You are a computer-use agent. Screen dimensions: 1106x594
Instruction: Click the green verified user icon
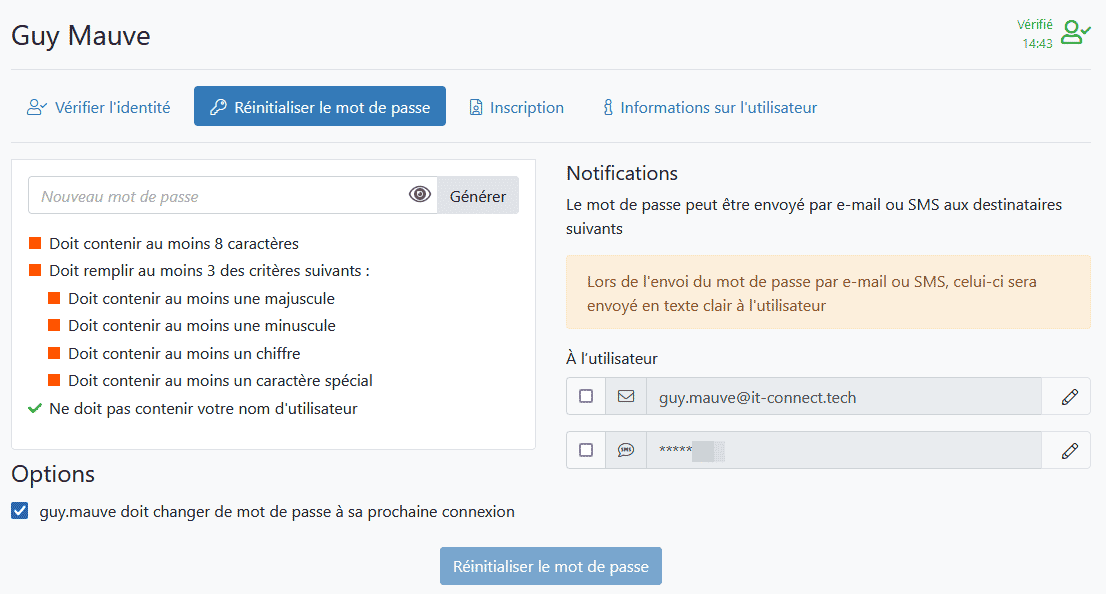(x=1074, y=31)
